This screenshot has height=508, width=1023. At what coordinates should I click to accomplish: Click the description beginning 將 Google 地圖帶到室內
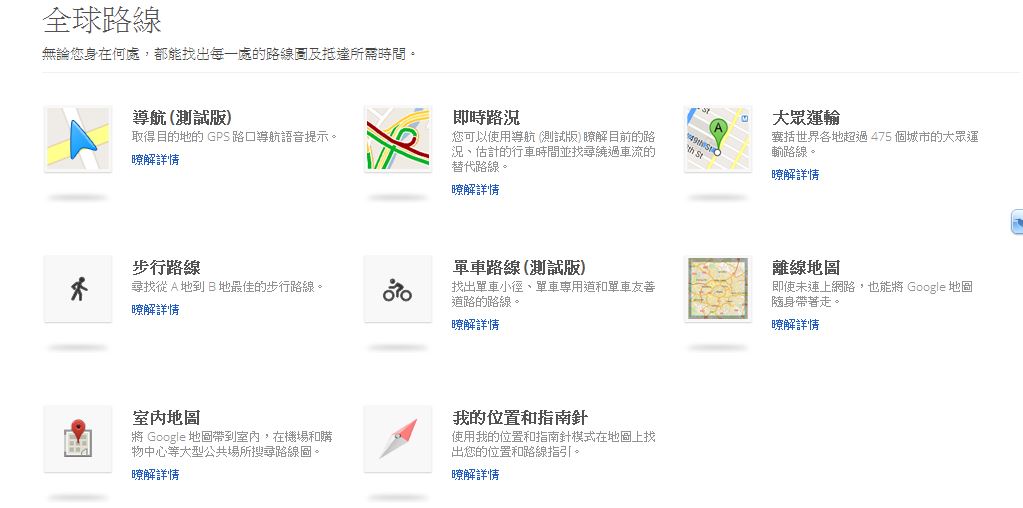tap(232, 444)
